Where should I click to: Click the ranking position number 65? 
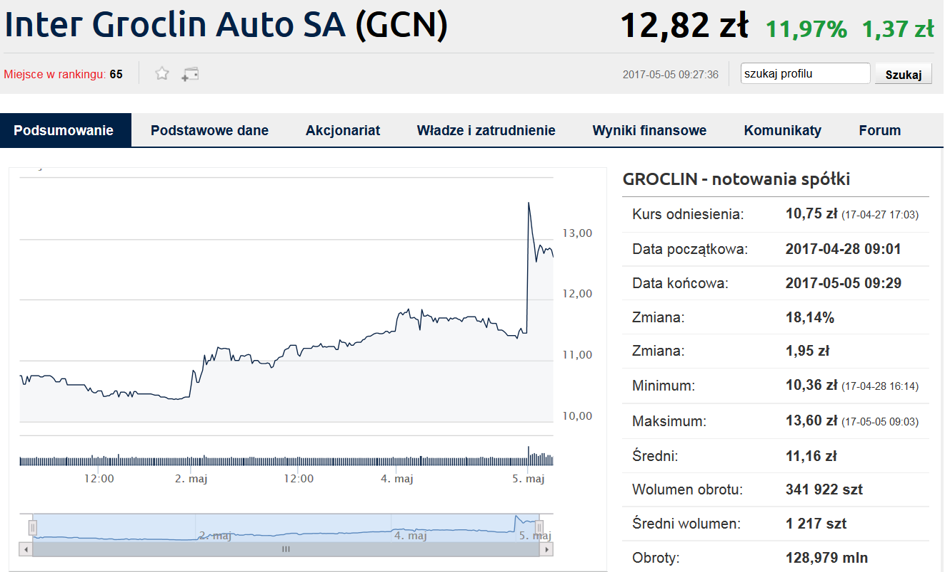pos(116,74)
